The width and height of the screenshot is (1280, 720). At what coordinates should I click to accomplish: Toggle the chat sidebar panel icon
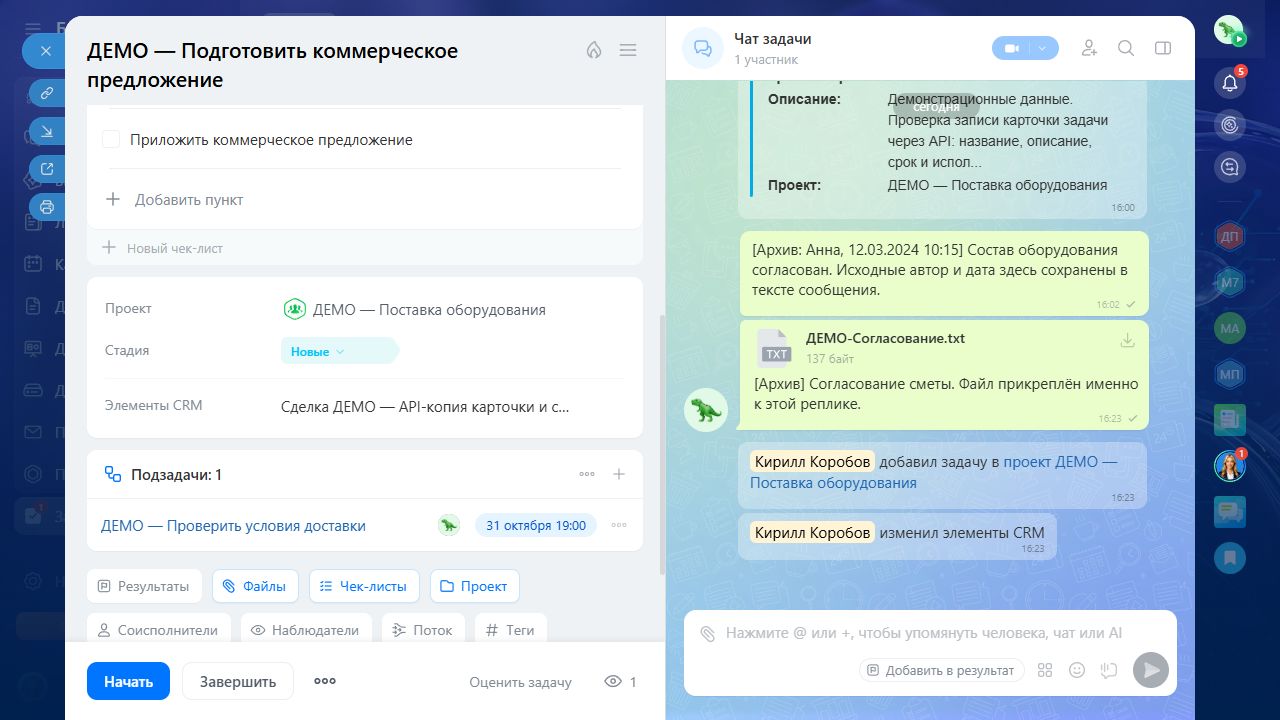1162,48
